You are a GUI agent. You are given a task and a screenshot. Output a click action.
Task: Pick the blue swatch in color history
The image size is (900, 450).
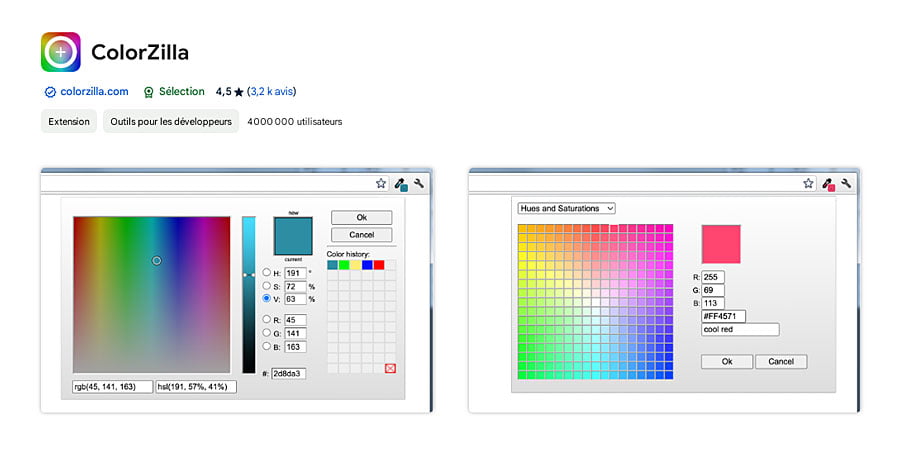pyautogui.click(x=367, y=265)
